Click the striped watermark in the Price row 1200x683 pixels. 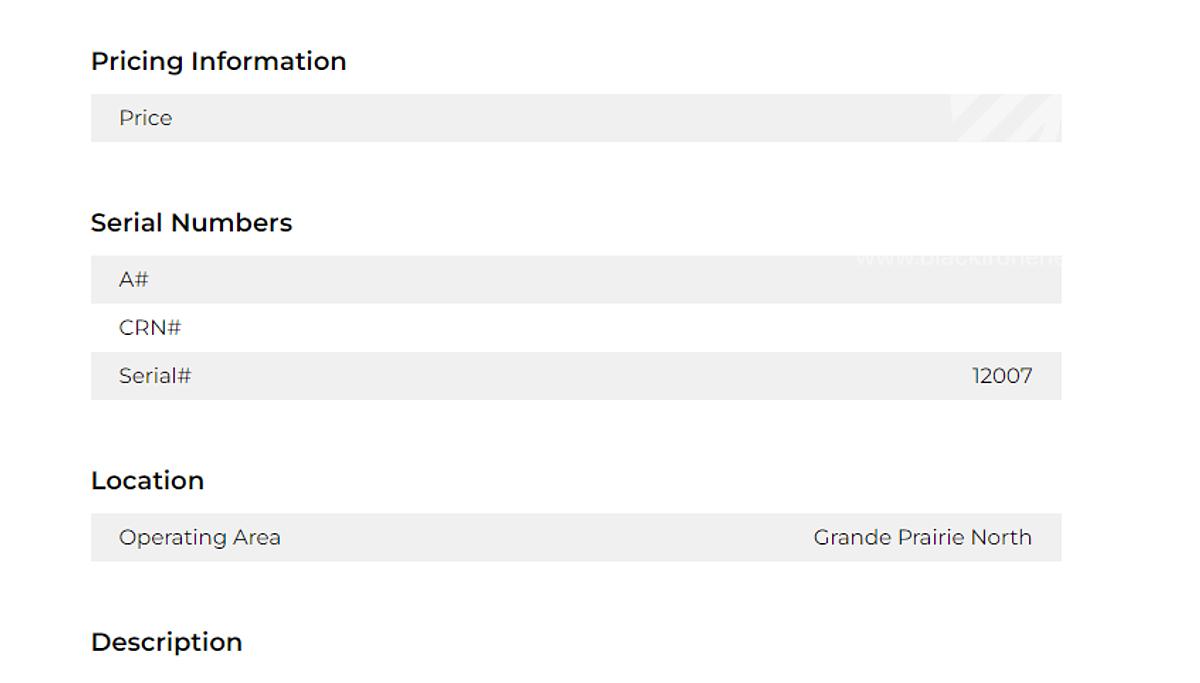(x=1004, y=118)
